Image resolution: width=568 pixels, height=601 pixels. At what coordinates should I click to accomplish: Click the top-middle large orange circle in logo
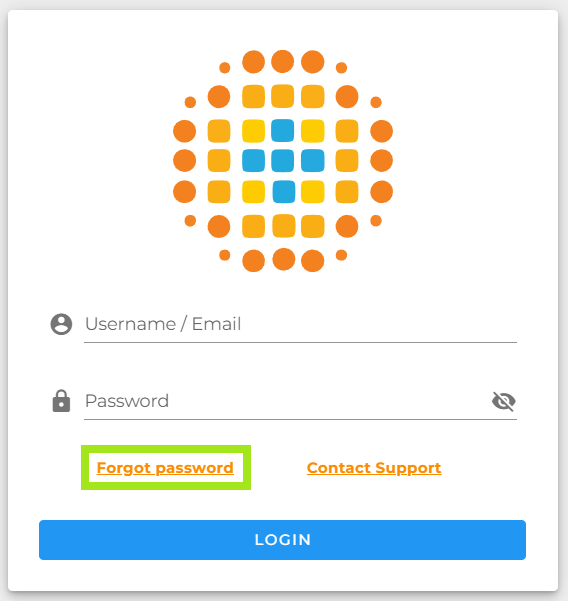point(282,61)
